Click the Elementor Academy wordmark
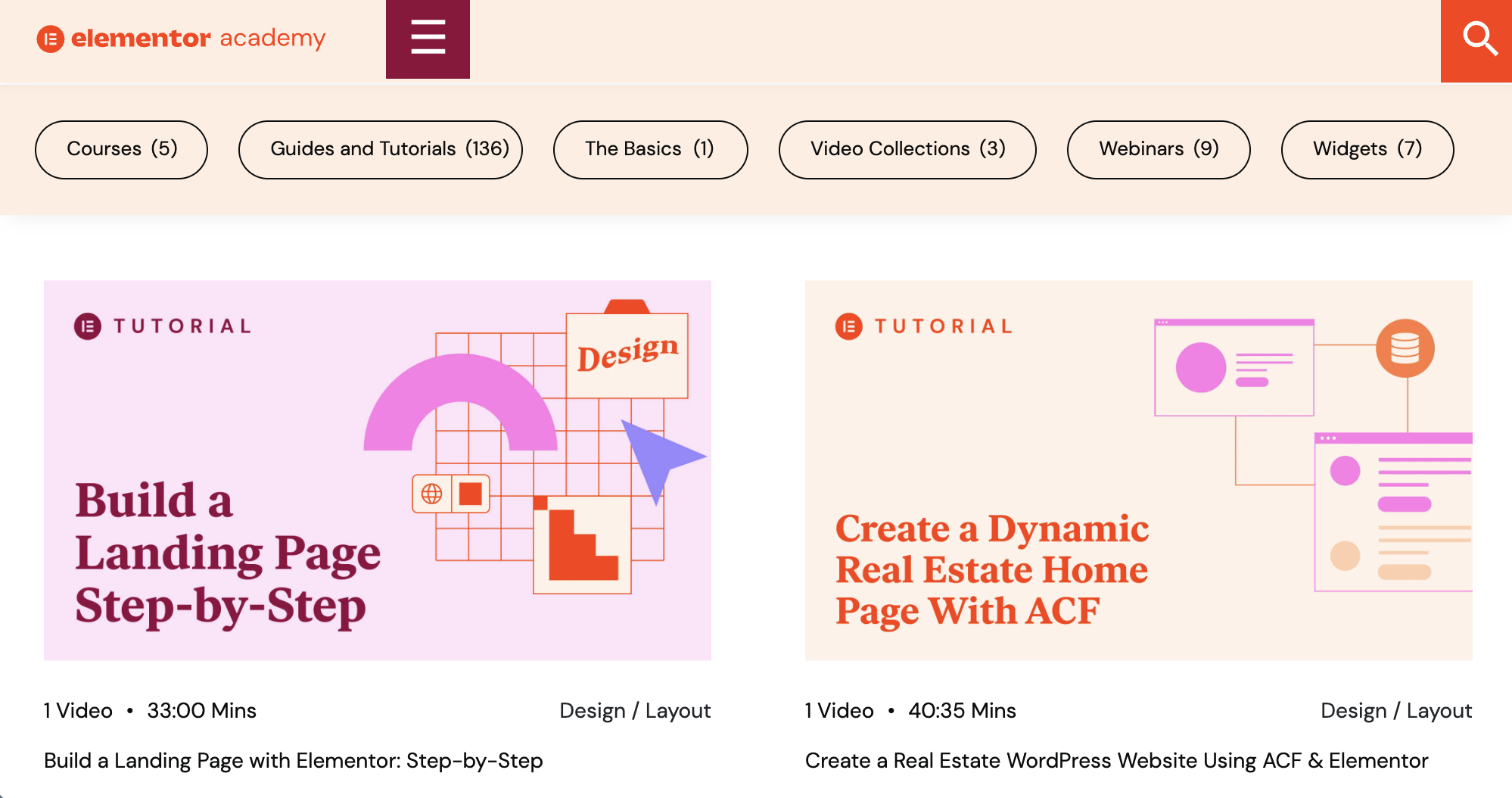The width and height of the screenshot is (1512, 798). (x=198, y=38)
